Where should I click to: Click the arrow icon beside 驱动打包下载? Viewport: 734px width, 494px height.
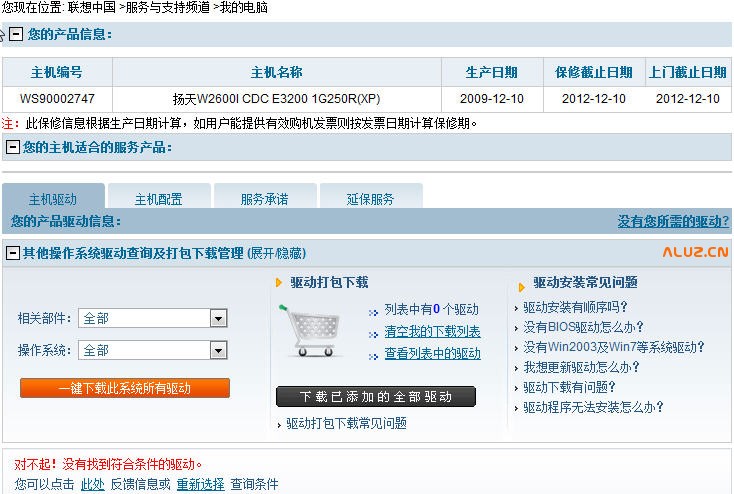tap(279, 282)
